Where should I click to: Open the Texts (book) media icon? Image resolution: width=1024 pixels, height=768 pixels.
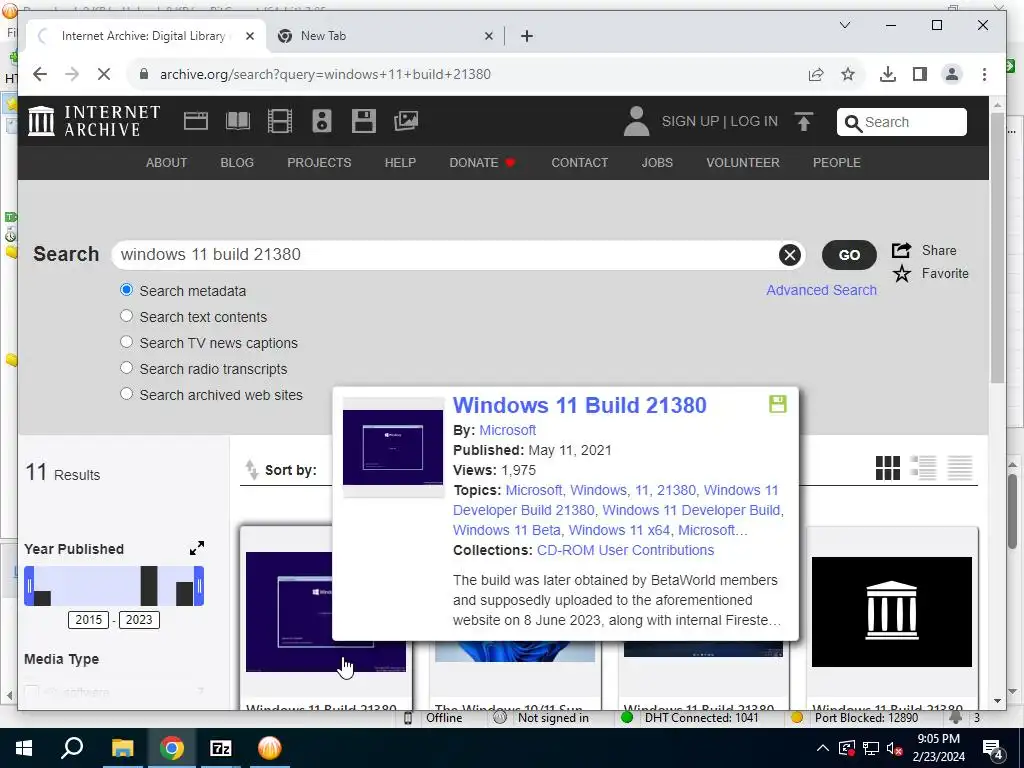click(x=238, y=121)
